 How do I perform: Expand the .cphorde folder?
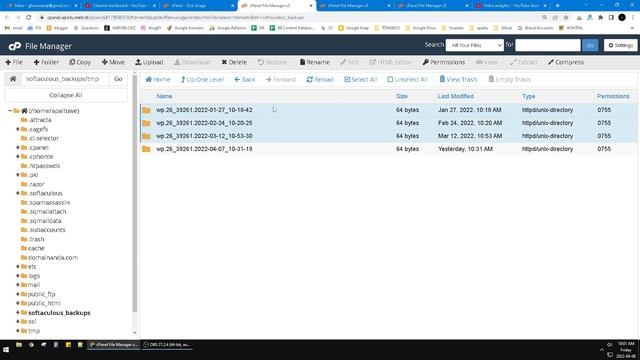click(18, 156)
